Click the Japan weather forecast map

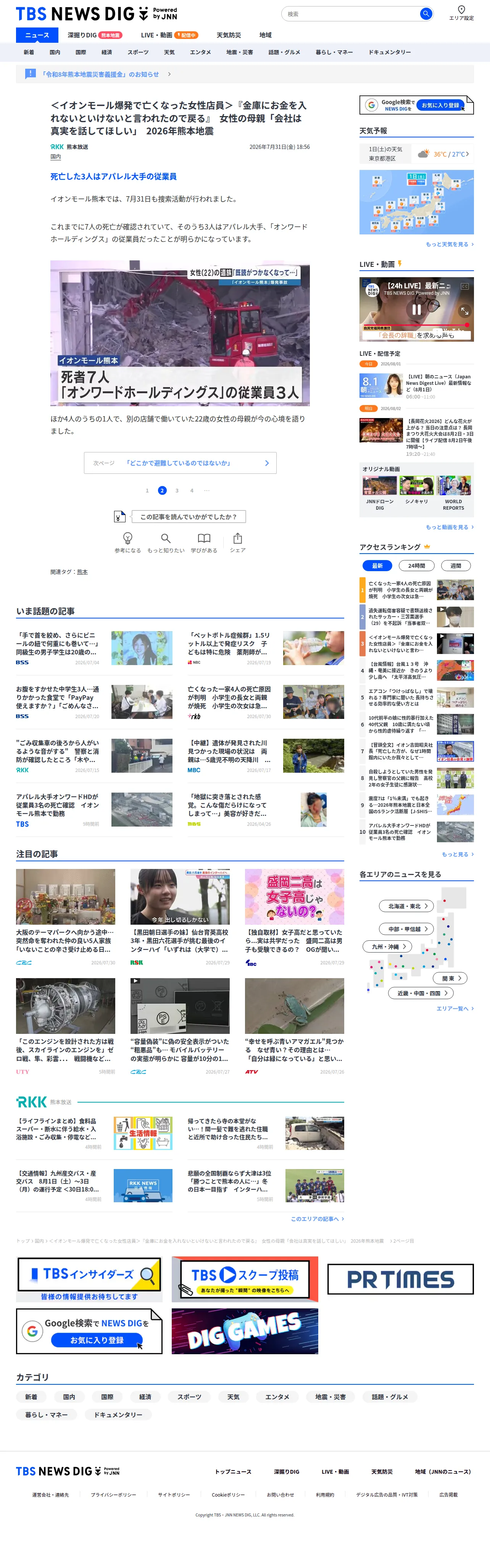tap(416, 202)
